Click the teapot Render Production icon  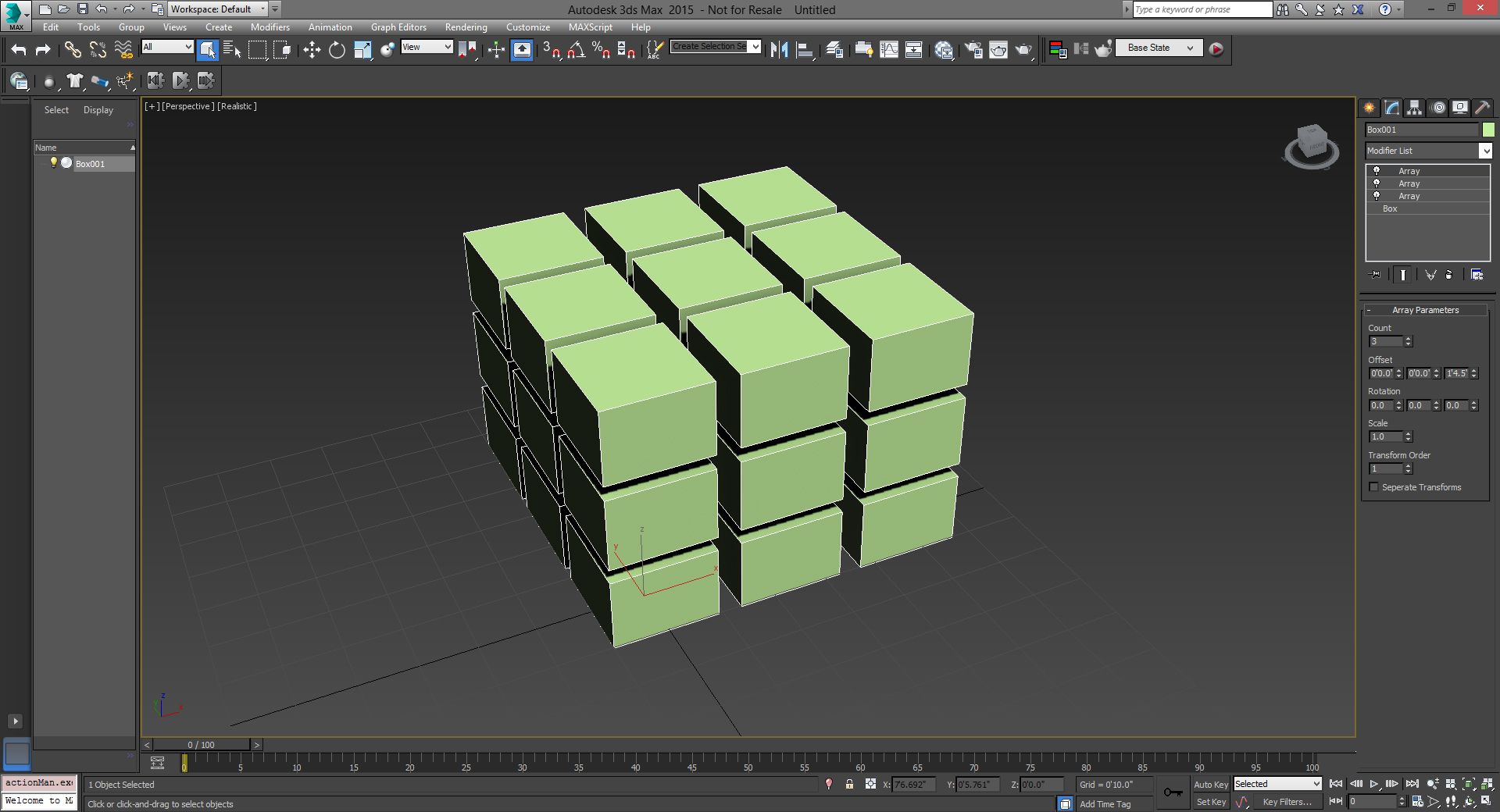coord(1023,50)
